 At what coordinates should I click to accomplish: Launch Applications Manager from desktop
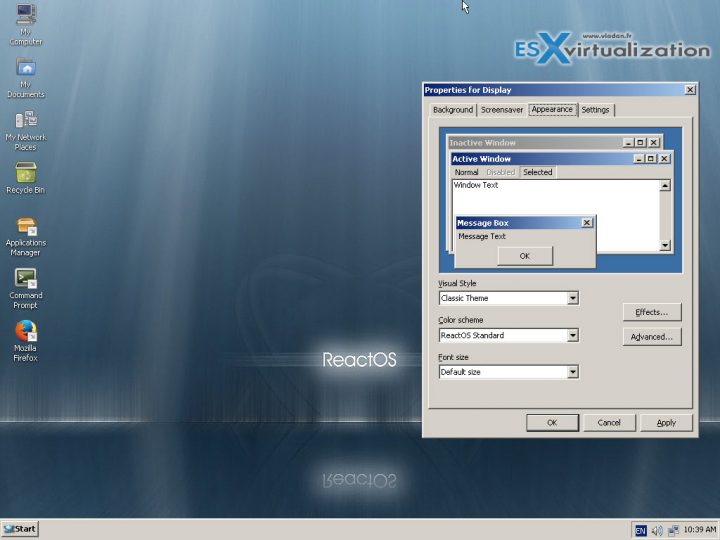(x=26, y=237)
